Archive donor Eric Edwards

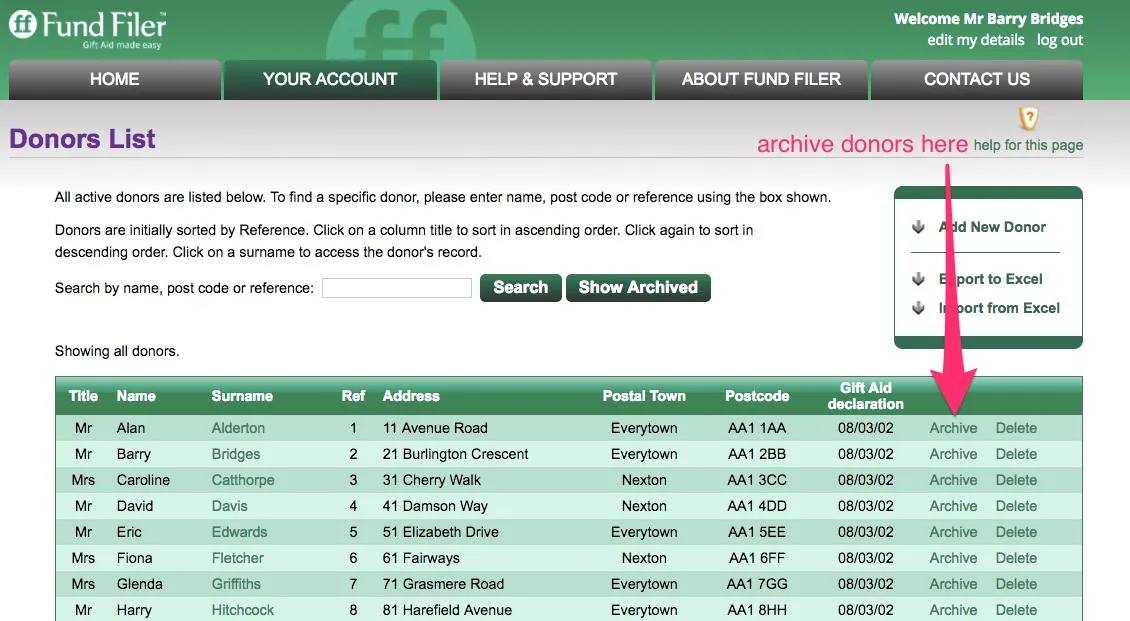[x=953, y=532]
